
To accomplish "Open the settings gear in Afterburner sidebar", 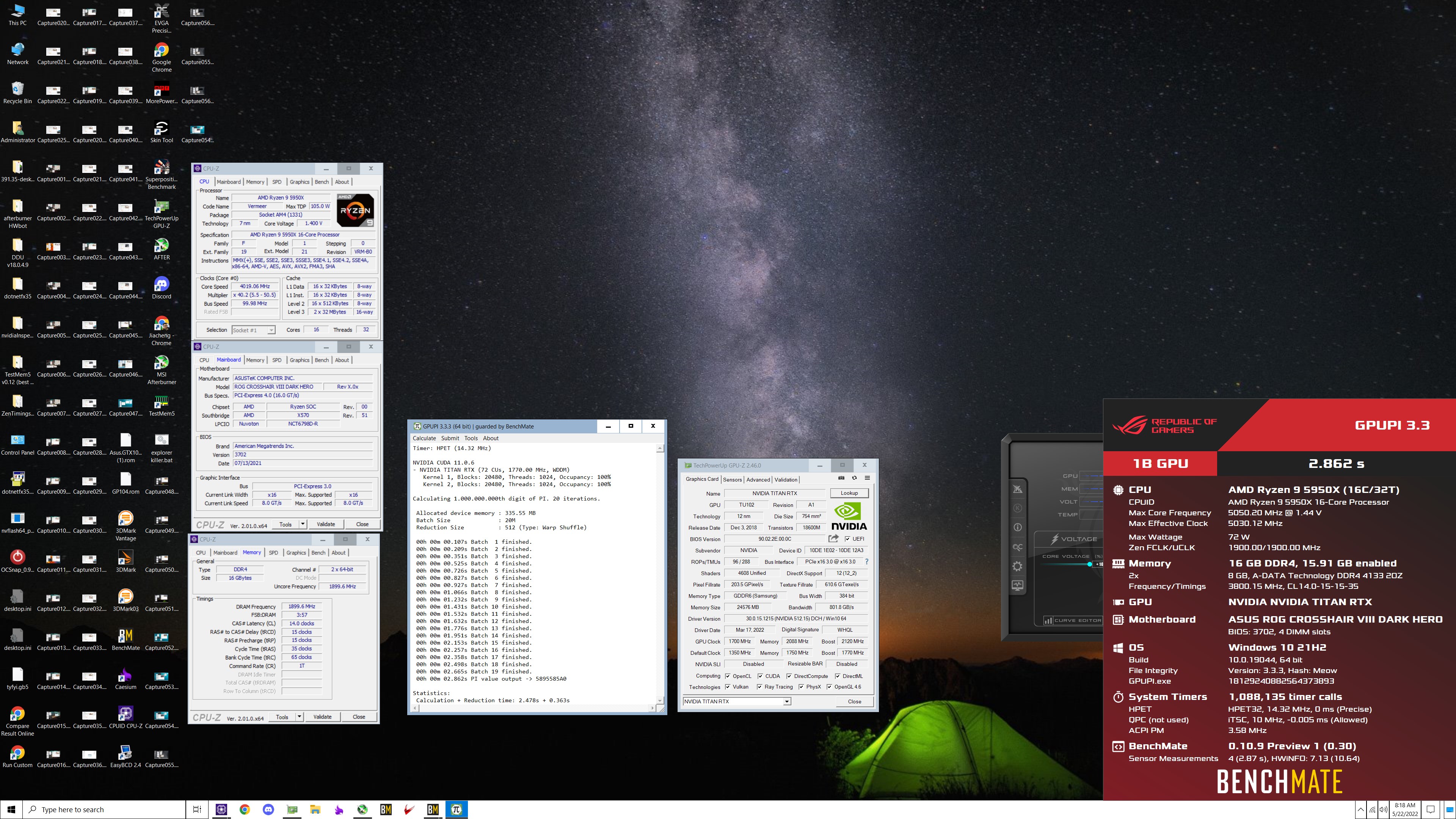I will pos(1017,566).
